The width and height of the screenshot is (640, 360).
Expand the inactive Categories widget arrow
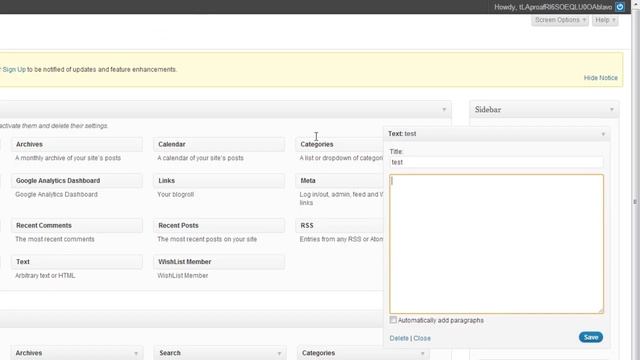coord(422,353)
